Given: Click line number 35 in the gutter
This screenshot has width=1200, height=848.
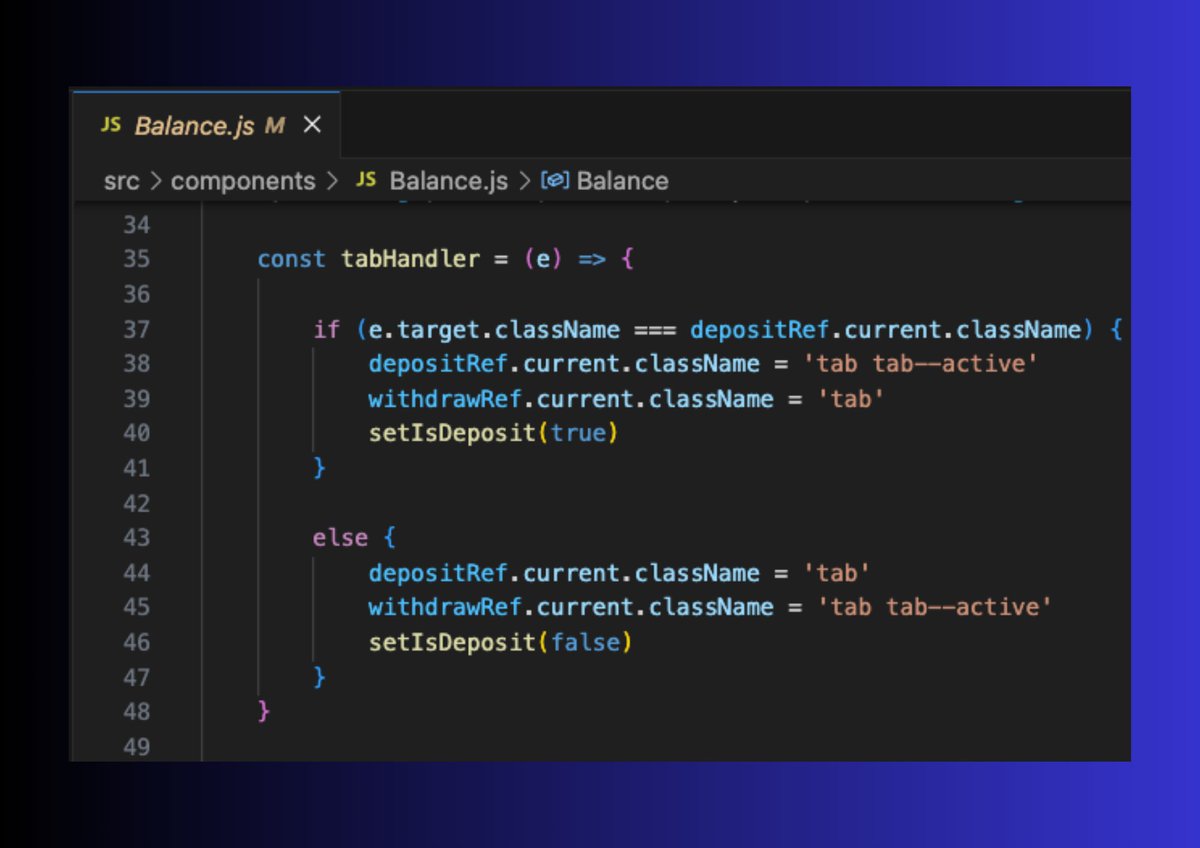Looking at the screenshot, I should (x=136, y=259).
